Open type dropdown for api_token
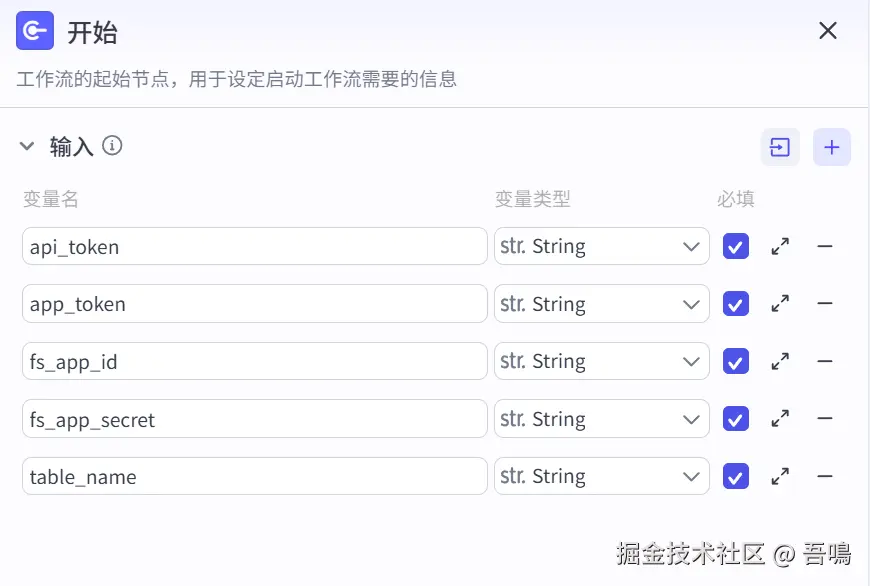The image size is (870, 586). tap(602, 246)
